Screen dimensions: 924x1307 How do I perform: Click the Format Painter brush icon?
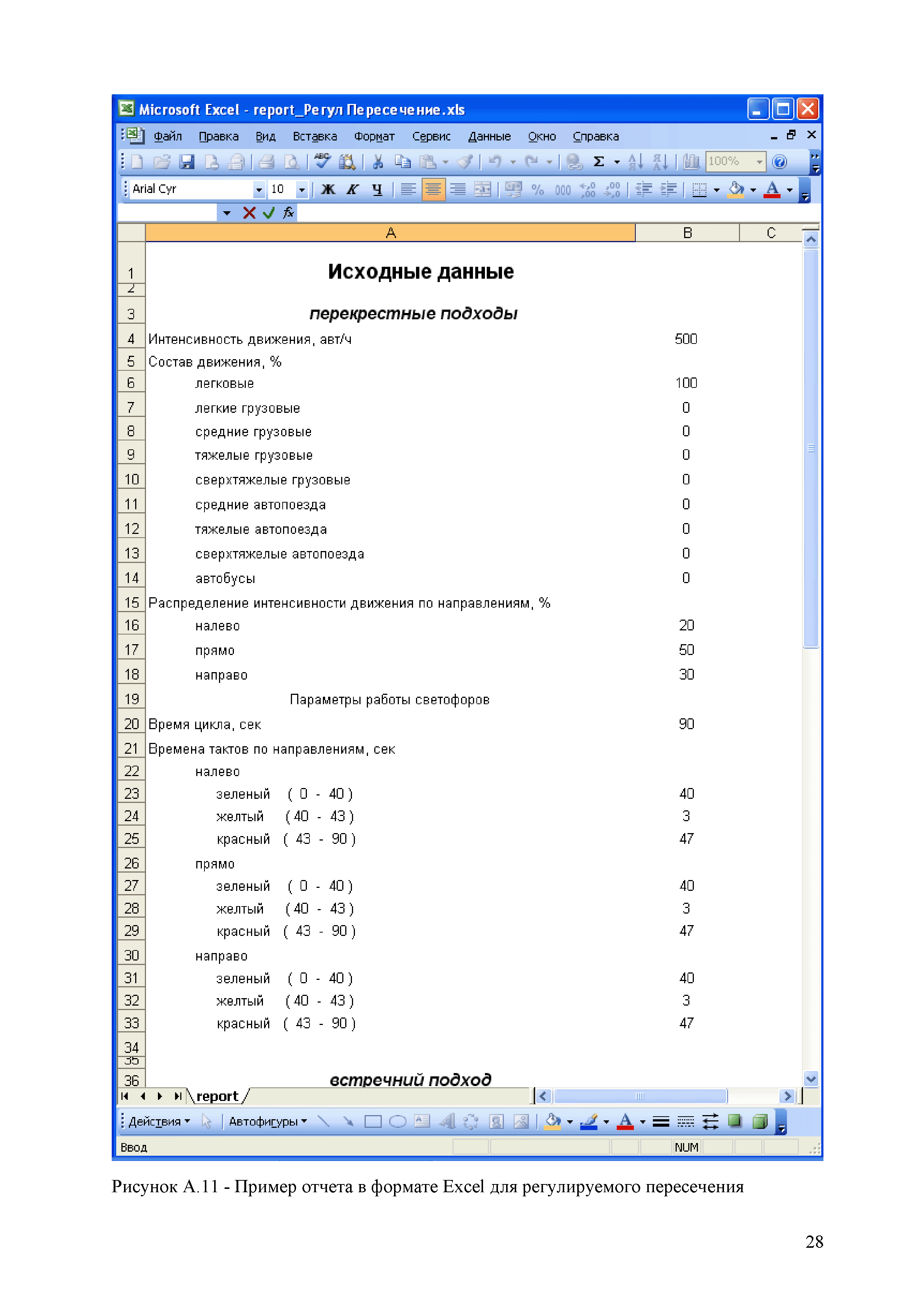pos(466,162)
